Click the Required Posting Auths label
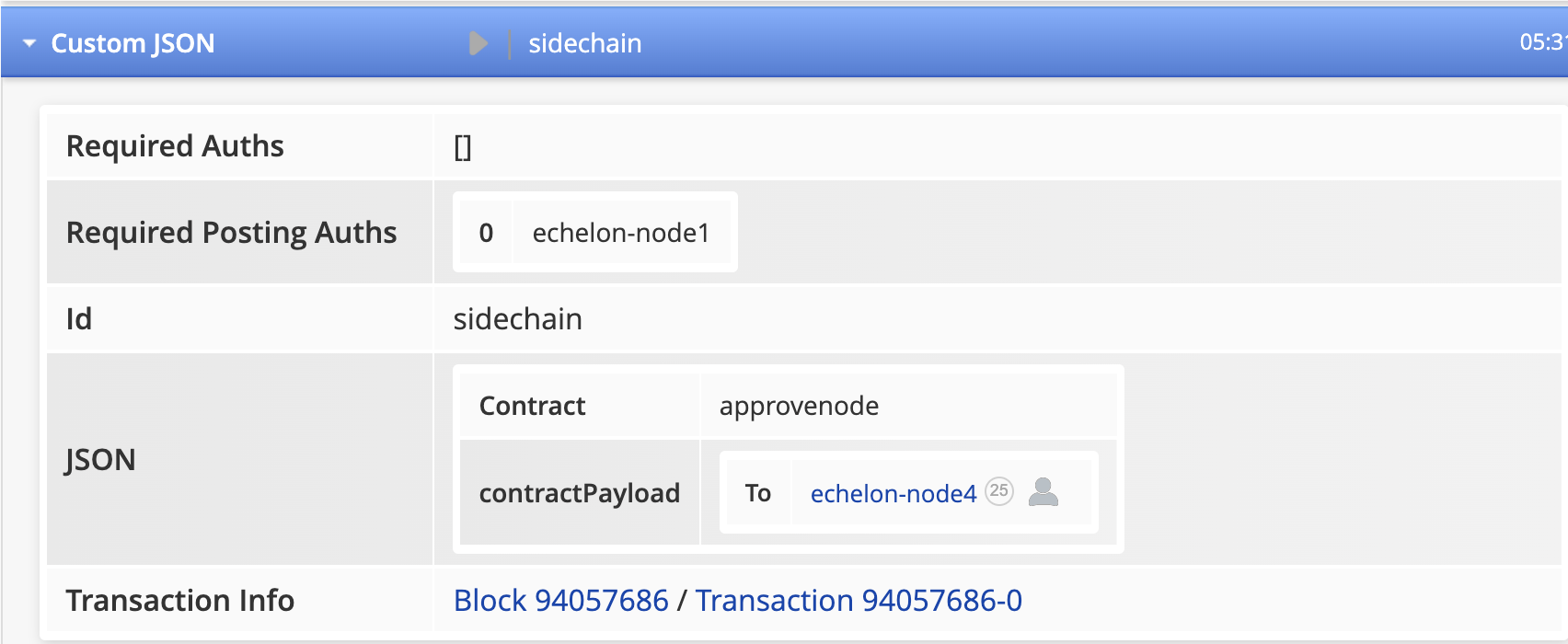 coord(231,233)
